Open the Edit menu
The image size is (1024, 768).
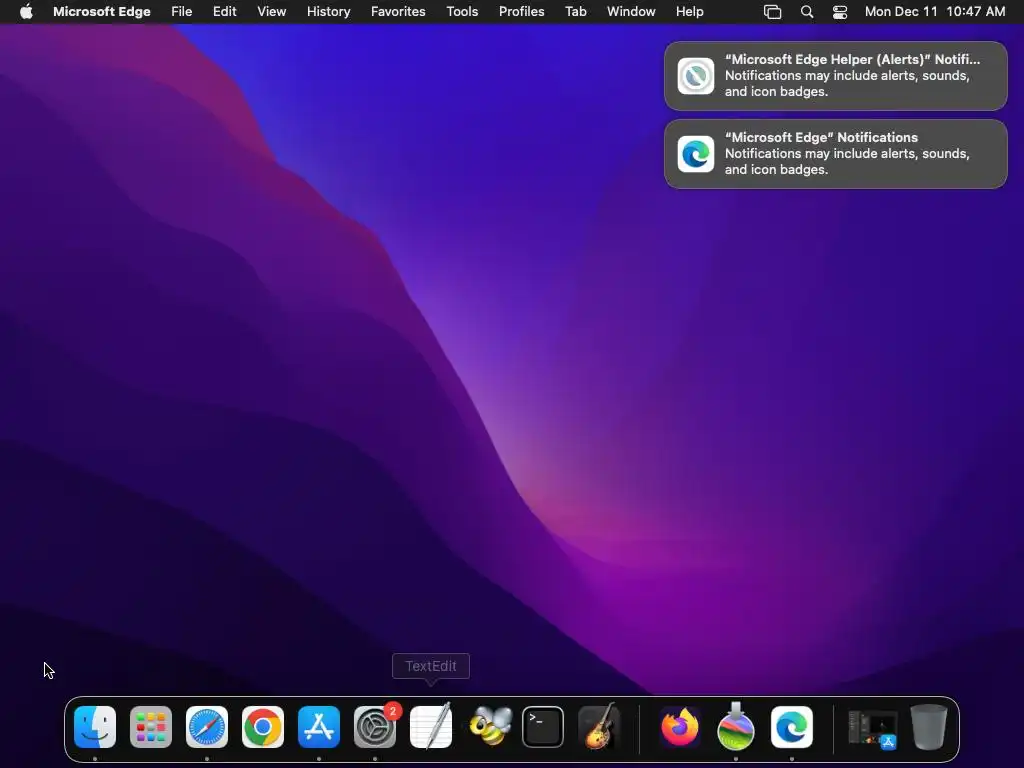[x=225, y=12]
